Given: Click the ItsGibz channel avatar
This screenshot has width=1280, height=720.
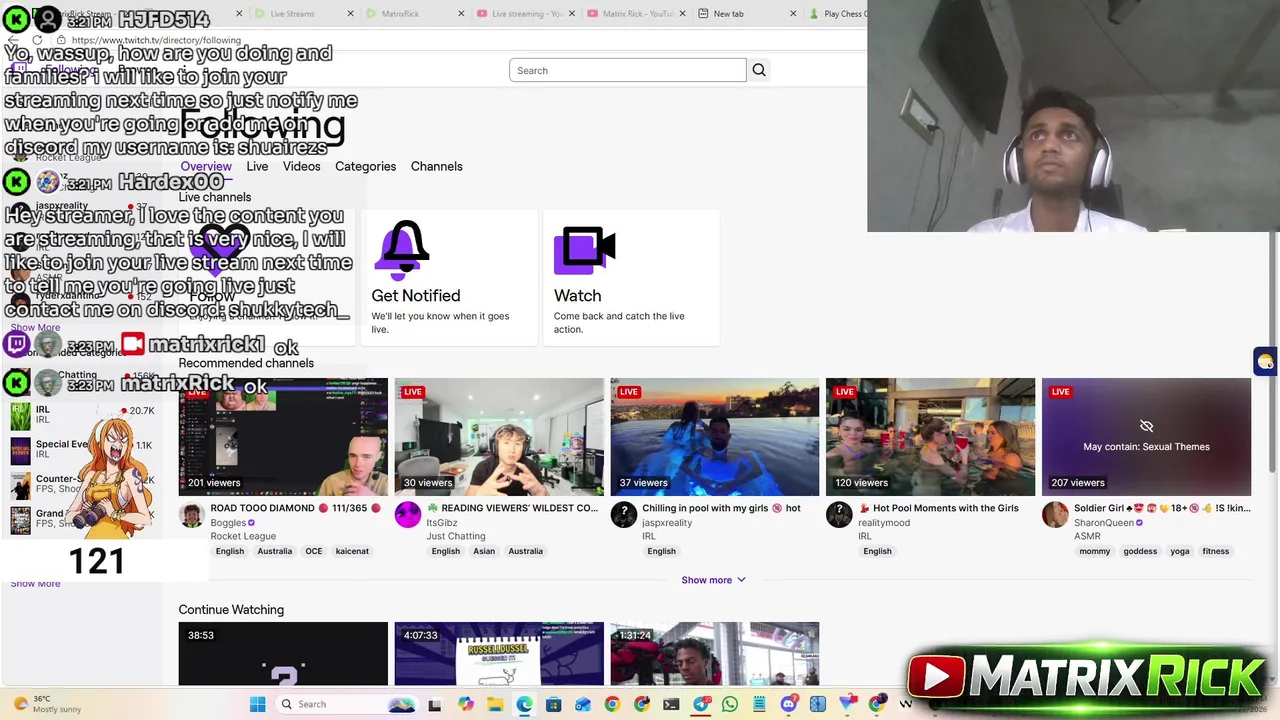Looking at the screenshot, I should click(x=407, y=515).
